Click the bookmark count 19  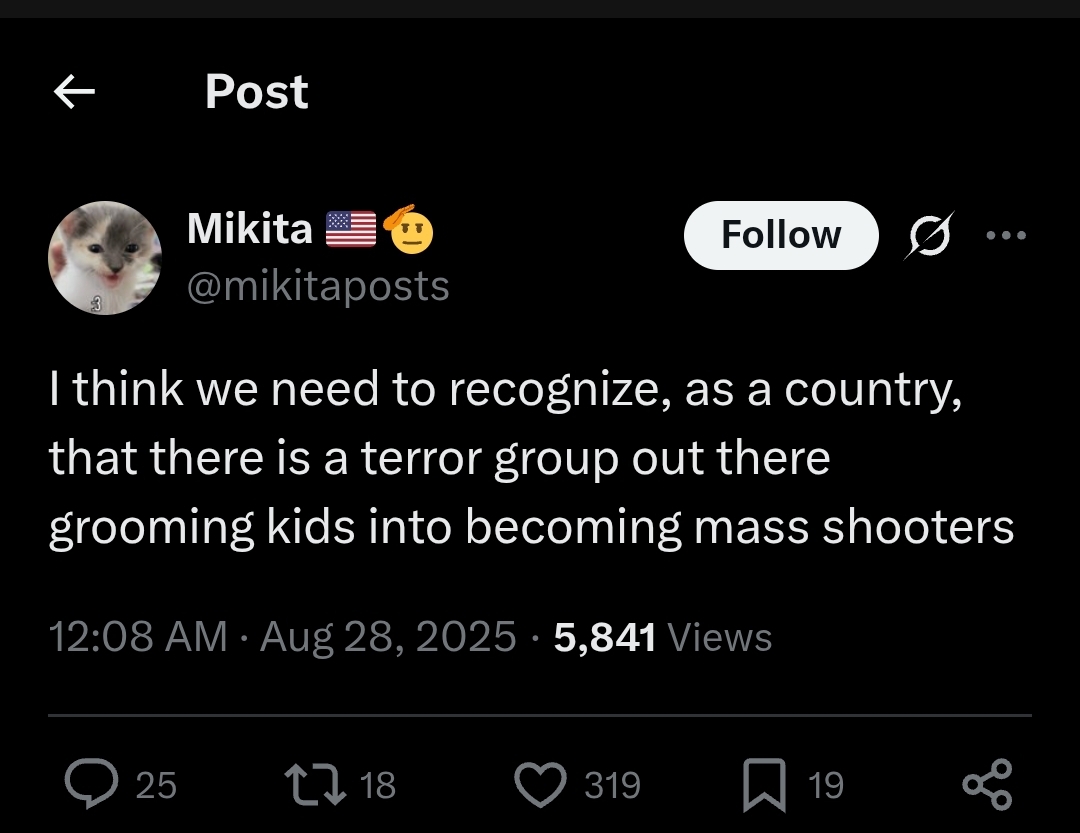826,786
